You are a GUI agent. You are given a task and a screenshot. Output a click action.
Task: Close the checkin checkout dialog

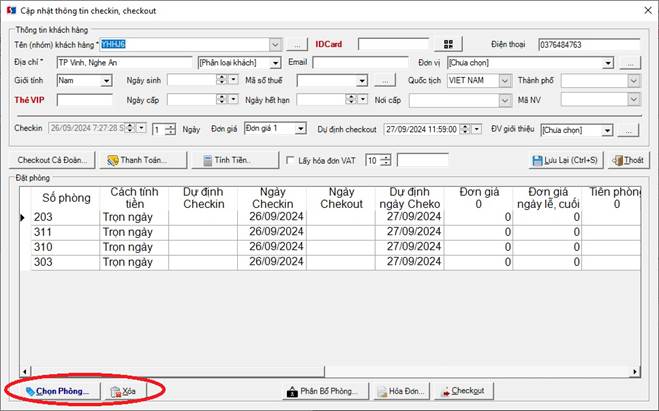[x=648, y=10]
